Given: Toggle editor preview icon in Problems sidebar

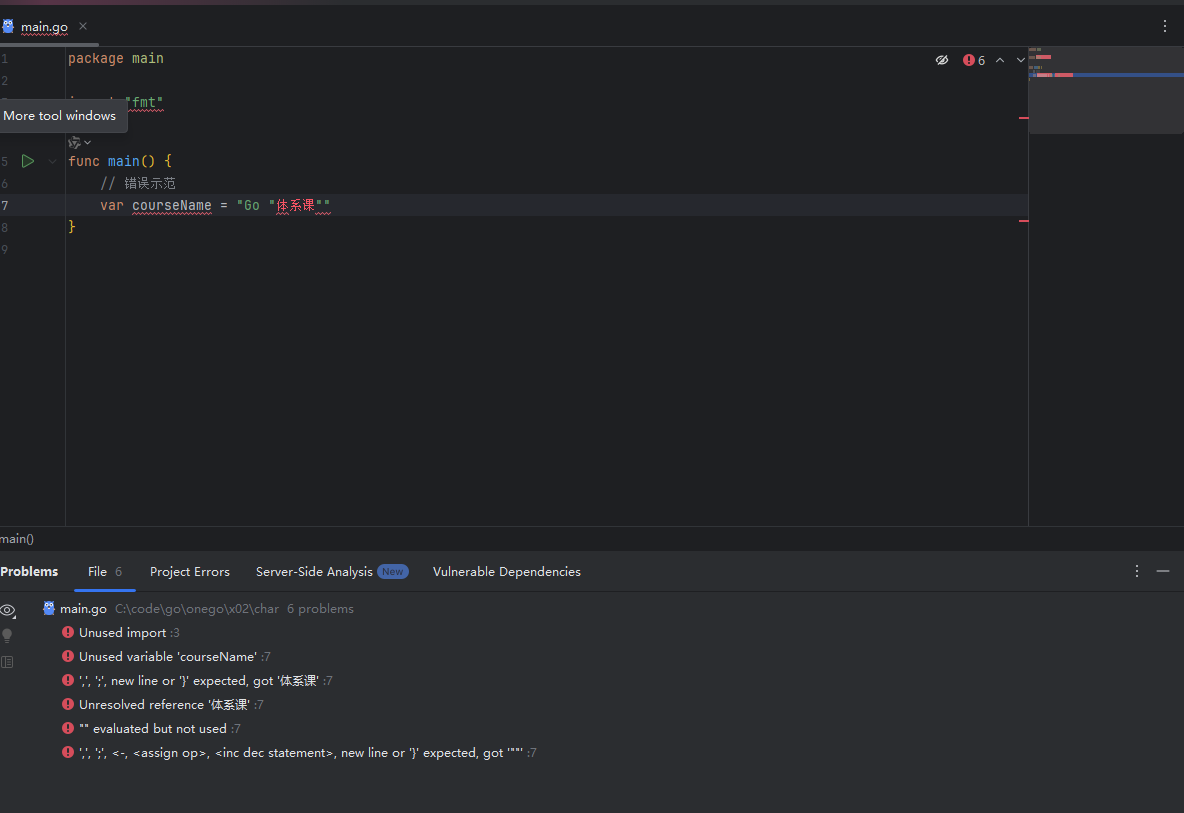Looking at the screenshot, I should [x=8, y=662].
